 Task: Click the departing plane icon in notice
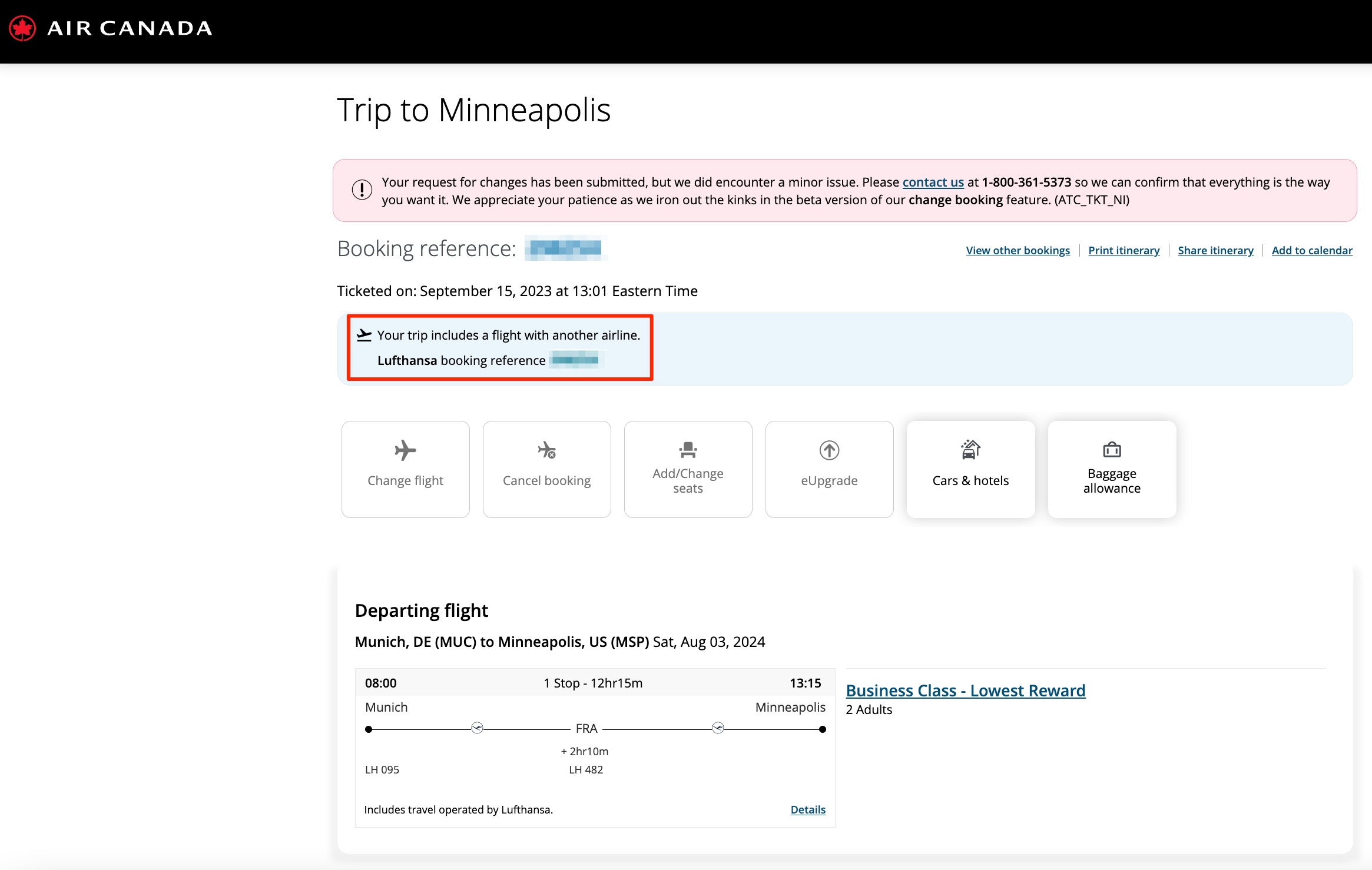pos(364,335)
